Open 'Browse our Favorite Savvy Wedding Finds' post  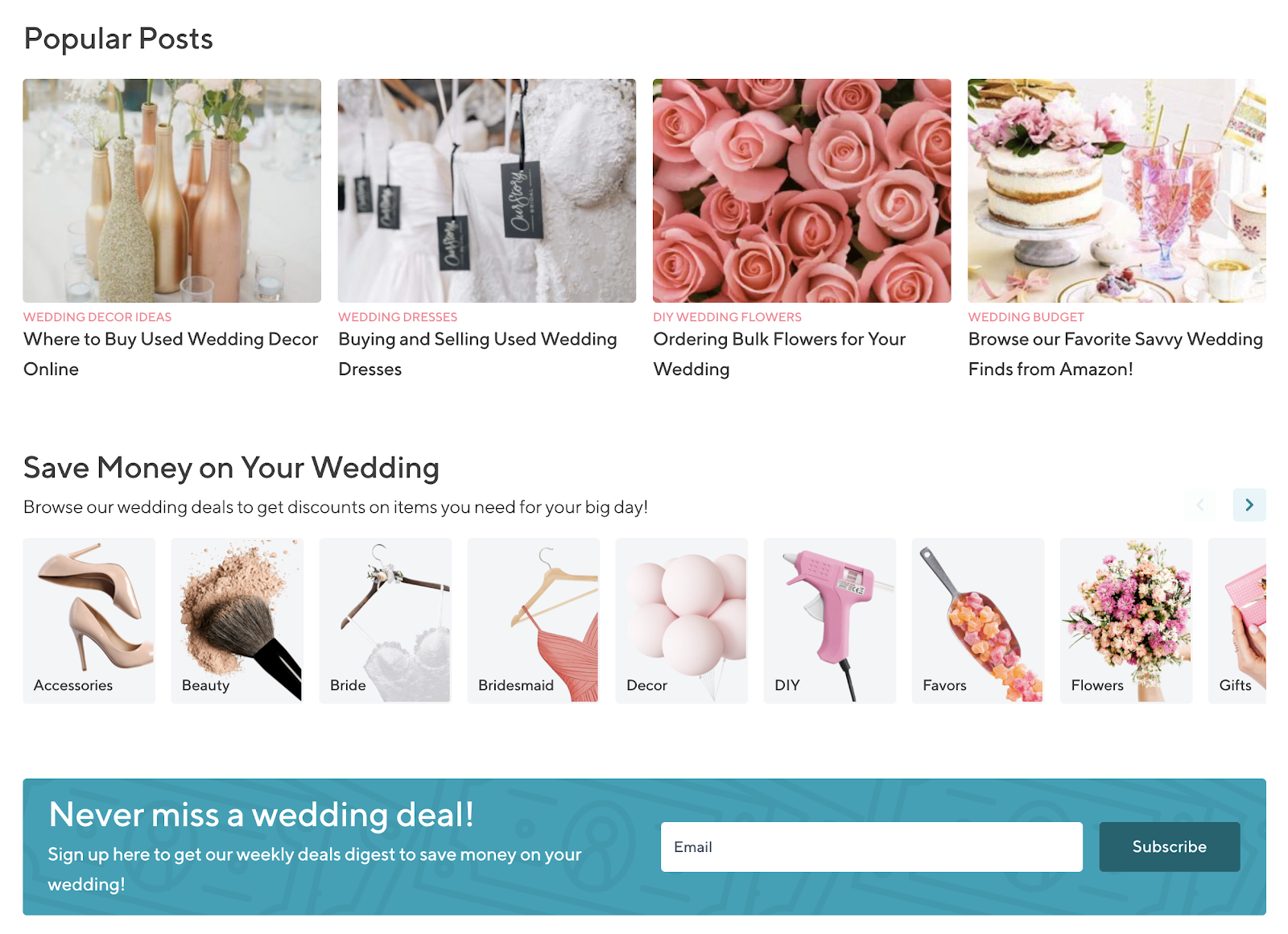[x=1116, y=354]
